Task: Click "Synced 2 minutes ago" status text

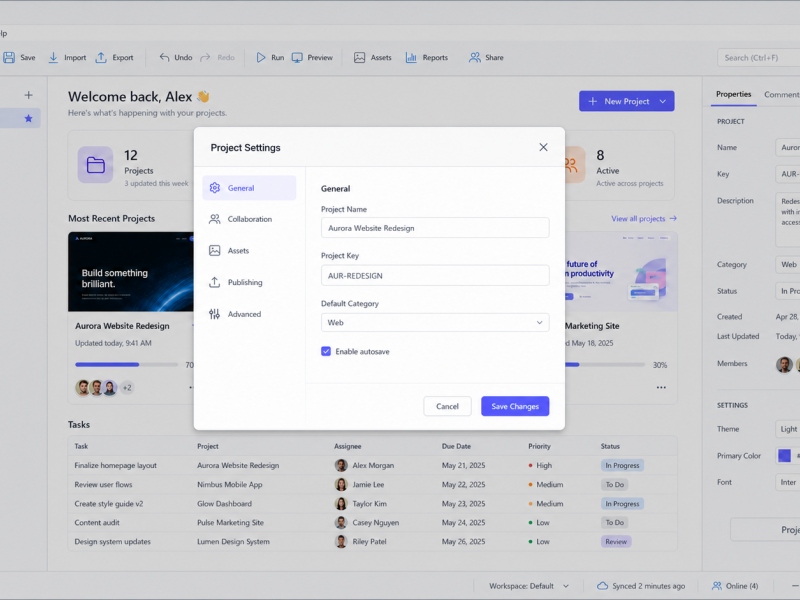Action: (648, 586)
